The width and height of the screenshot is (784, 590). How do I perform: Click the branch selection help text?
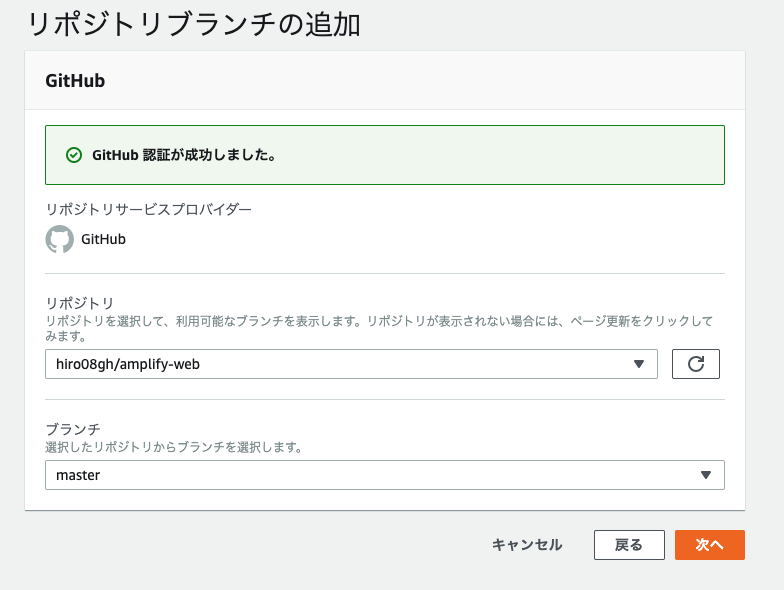click(173, 447)
